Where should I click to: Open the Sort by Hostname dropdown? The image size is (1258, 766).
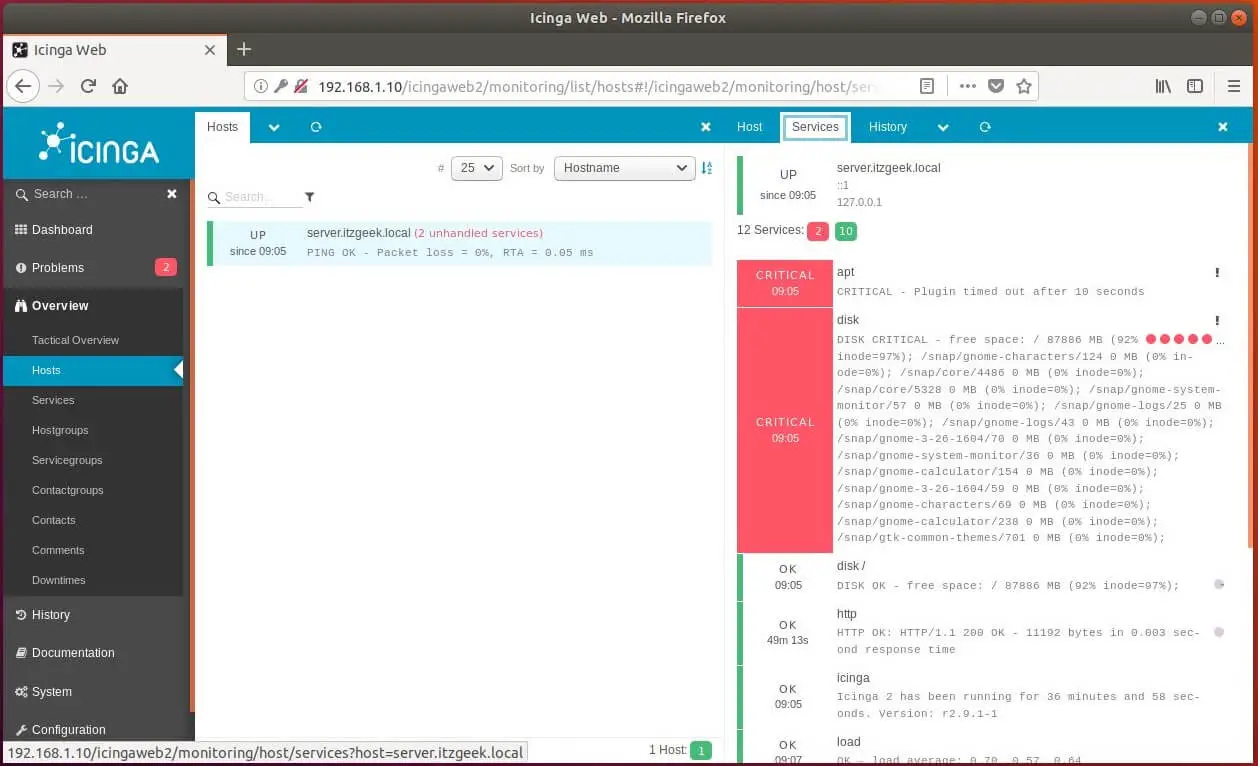625,168
